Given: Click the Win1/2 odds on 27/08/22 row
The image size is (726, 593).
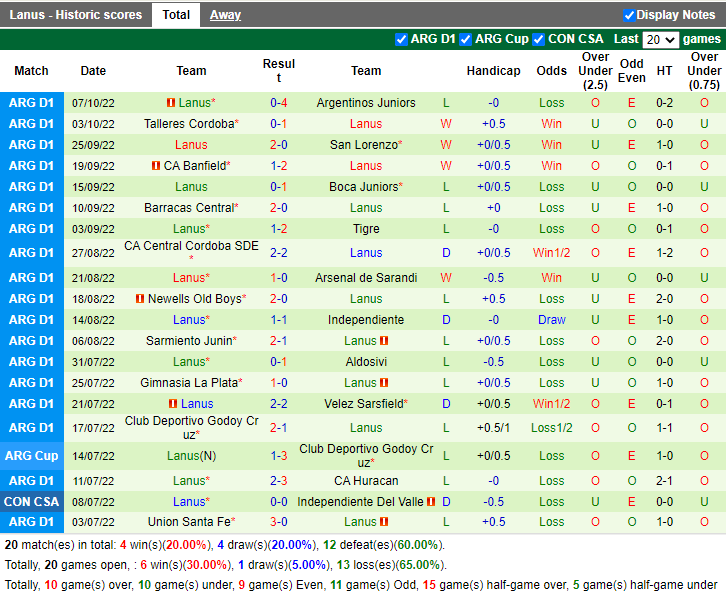Looking at the screenshot, I should 551,253.
